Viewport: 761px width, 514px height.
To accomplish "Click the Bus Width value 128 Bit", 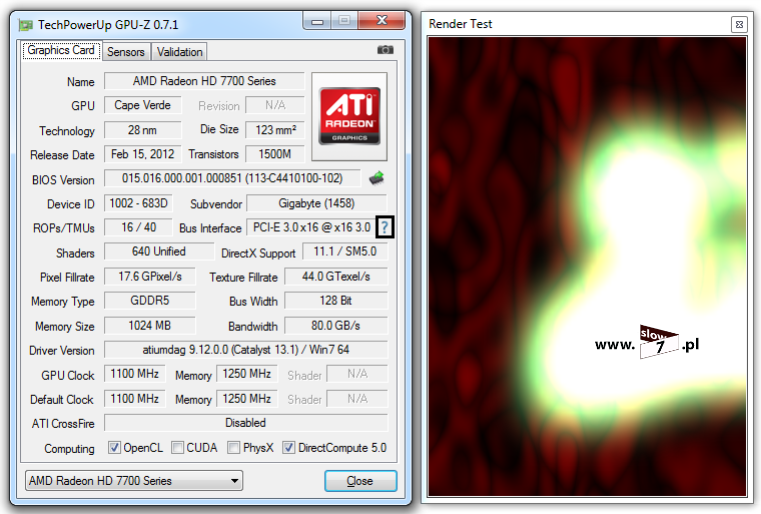I will click(336, 301).
